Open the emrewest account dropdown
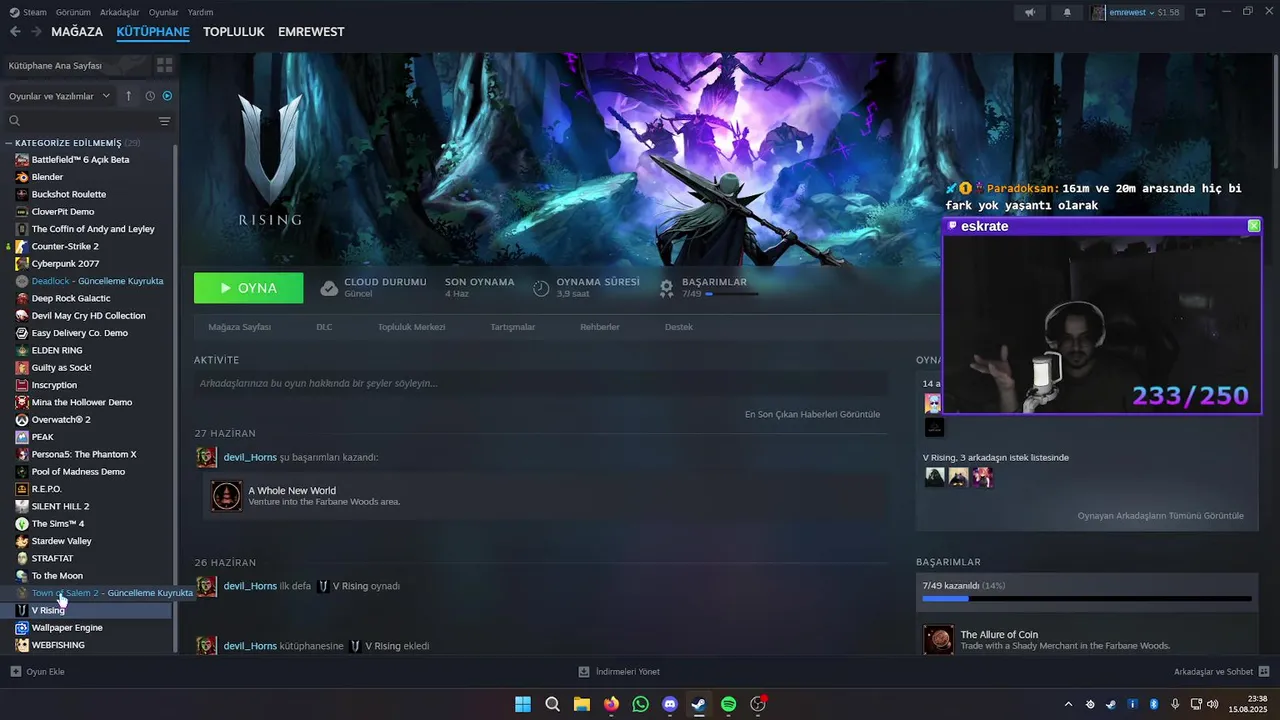The image size is (1280, 720). (1137, 13)
